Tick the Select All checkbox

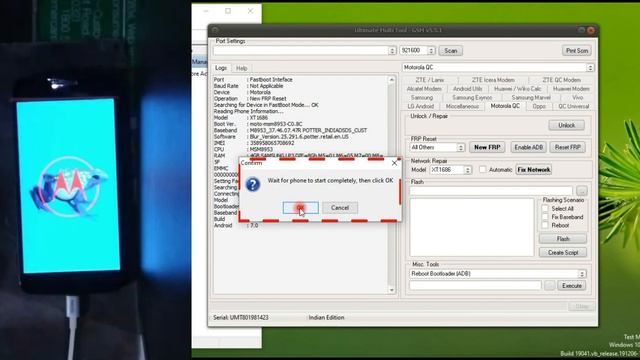click(545, 209)
